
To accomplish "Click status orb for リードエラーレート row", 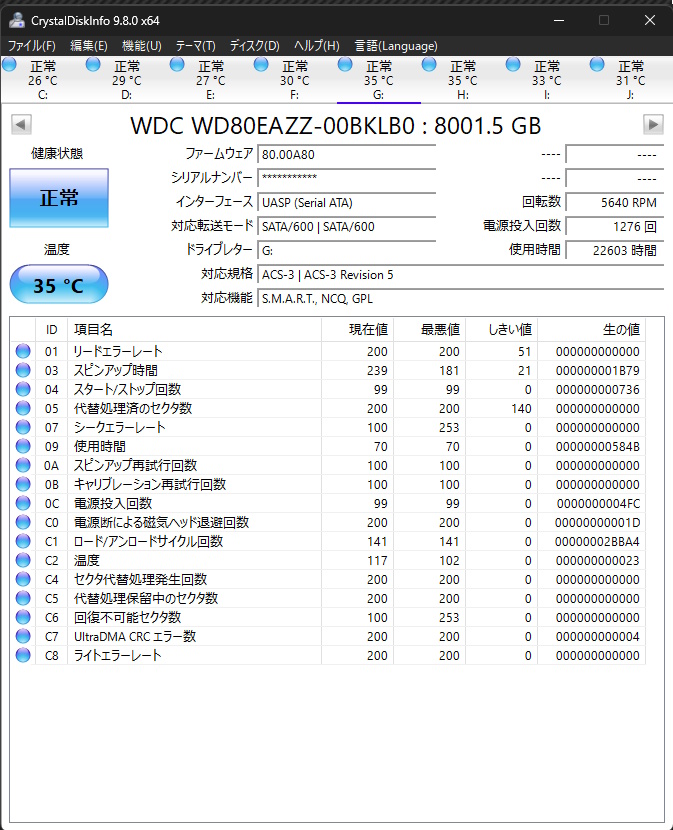I will (22, 352).
